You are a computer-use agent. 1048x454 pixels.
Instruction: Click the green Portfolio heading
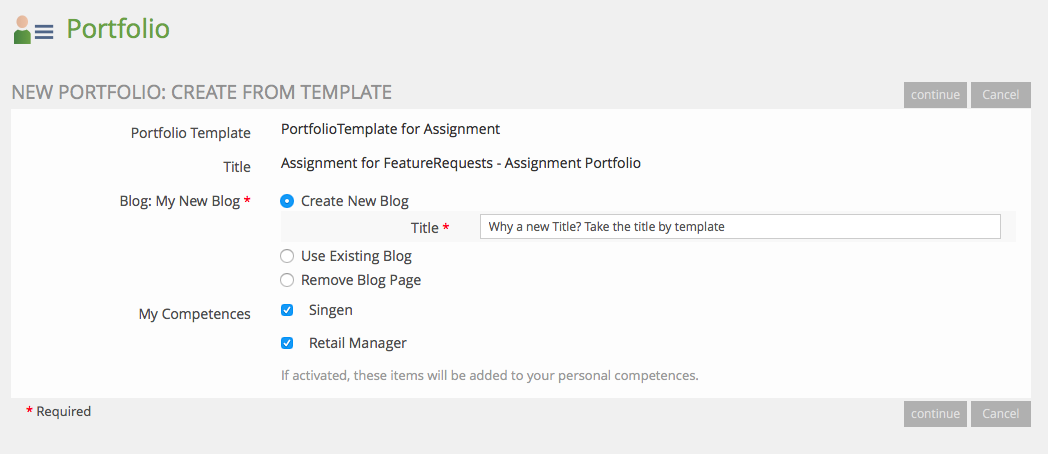(118, 29)
